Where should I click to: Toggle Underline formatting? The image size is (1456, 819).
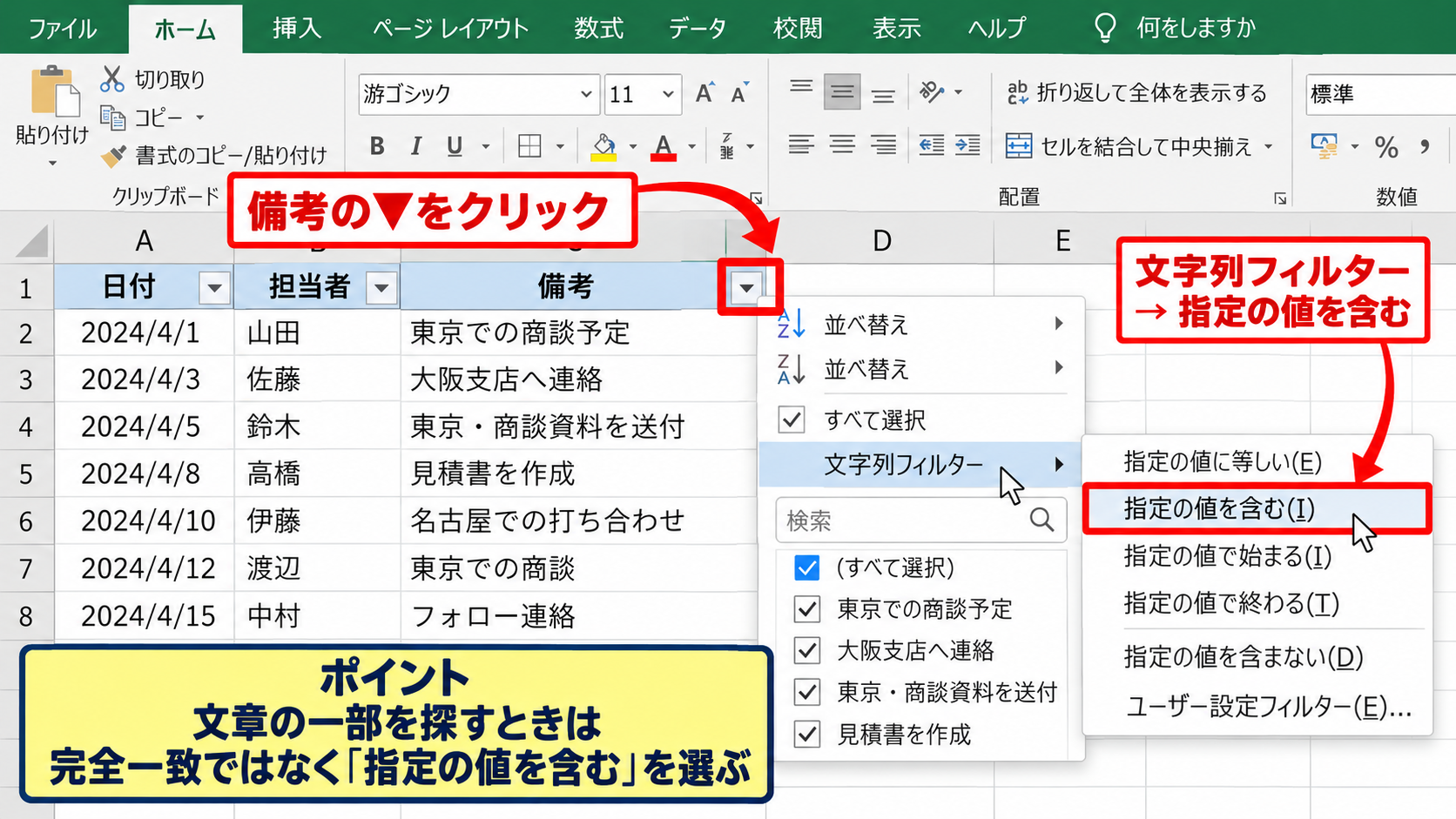(455, 146)
